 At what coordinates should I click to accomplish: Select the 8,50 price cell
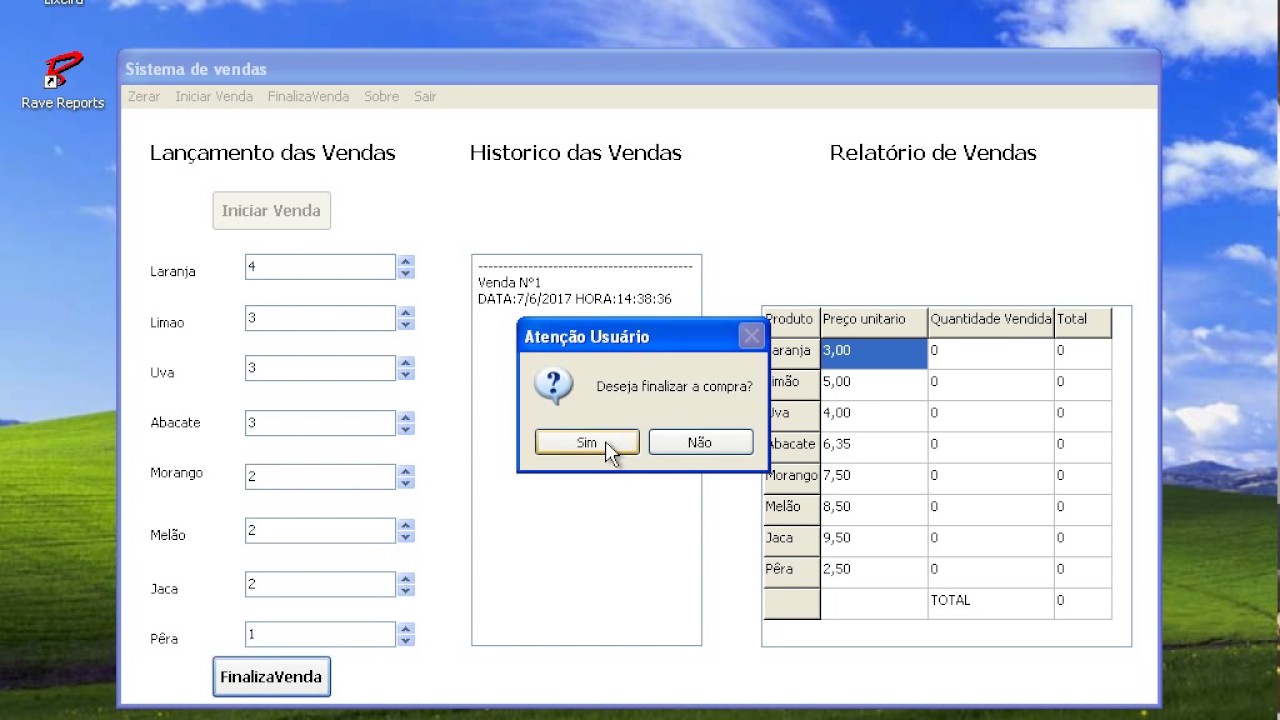tap(874, 509)
